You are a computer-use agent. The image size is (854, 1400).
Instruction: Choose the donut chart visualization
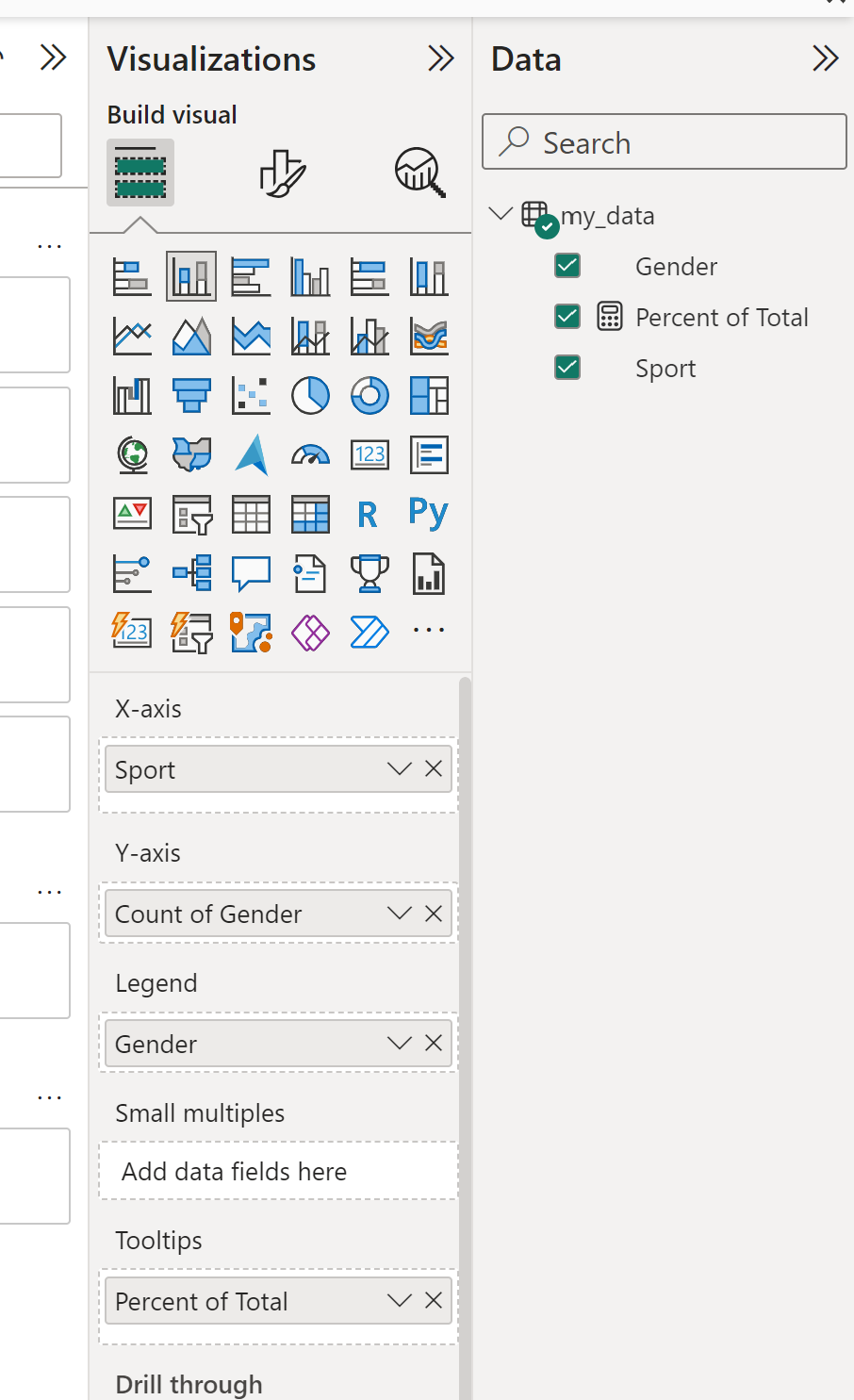coord(370,396)
